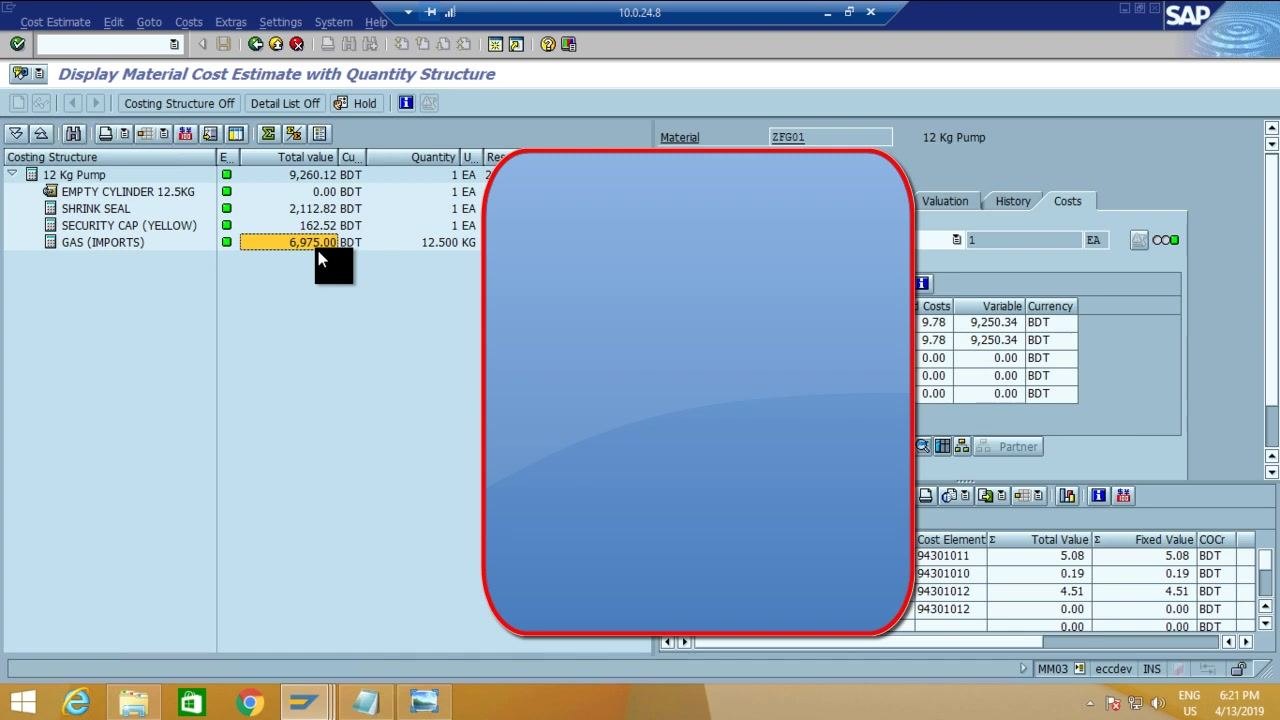Click the Hold button
1280x720 pixels.
[355, 103]
